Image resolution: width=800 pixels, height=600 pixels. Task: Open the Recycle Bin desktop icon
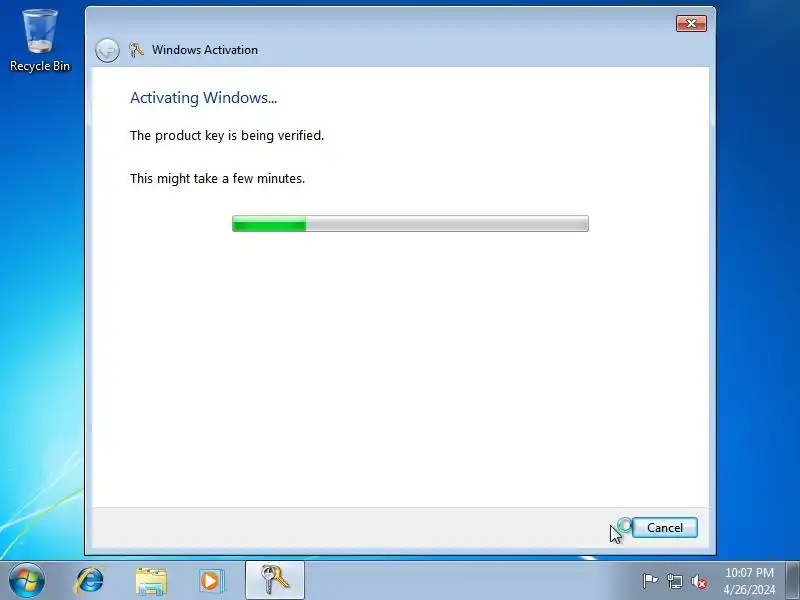click(40, 41)
